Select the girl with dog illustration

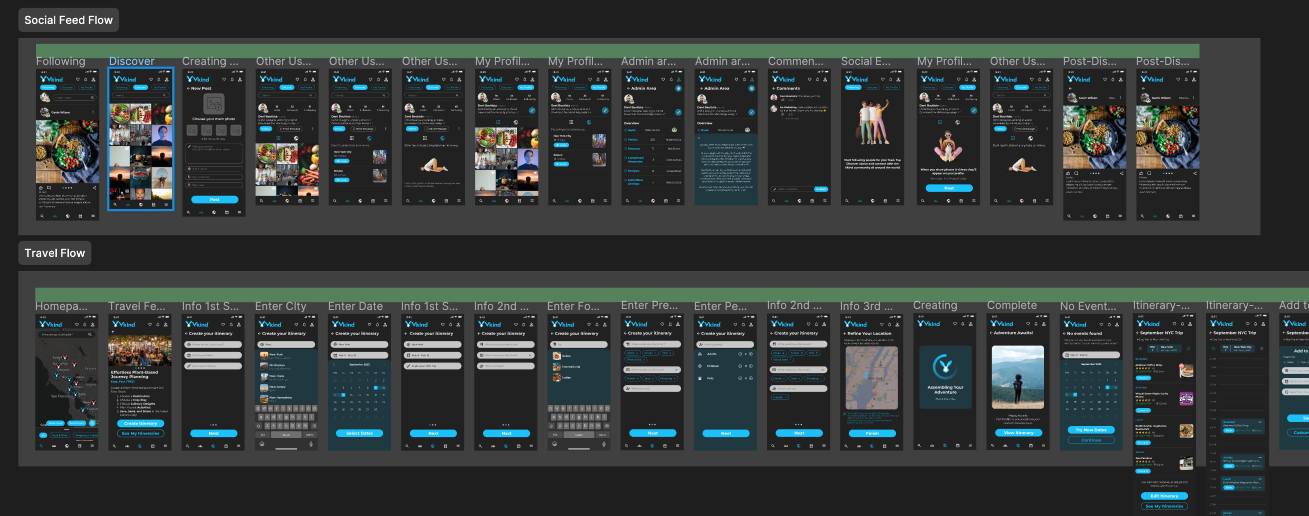pyautogui.click(x=944, y=150)
